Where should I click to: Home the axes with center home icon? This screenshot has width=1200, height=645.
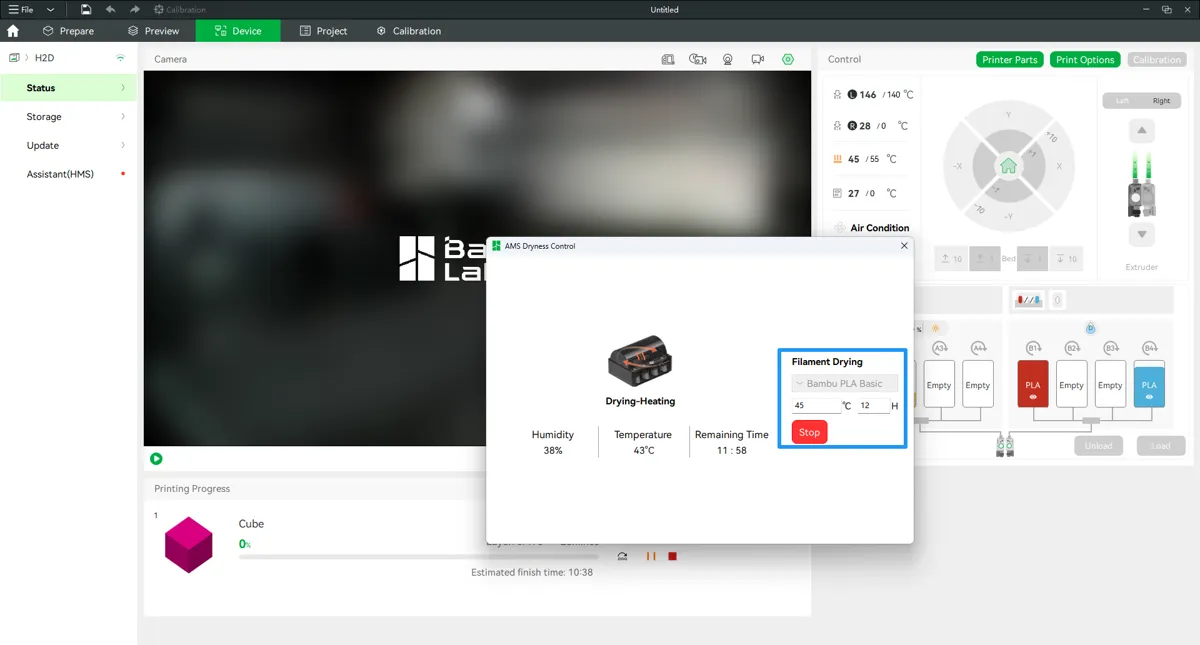pyautogui.click(x=1008, y=166)
